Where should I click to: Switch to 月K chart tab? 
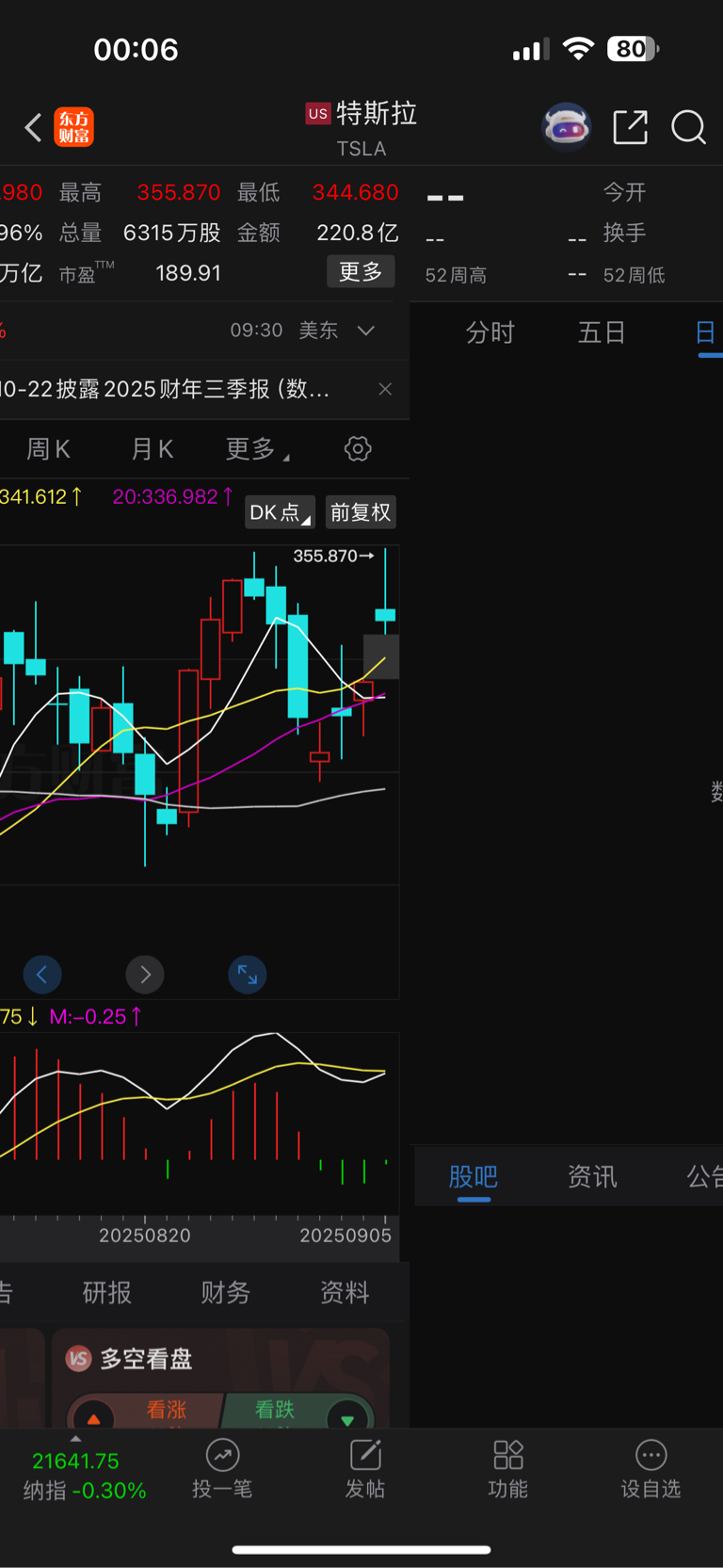click(152, 449)
